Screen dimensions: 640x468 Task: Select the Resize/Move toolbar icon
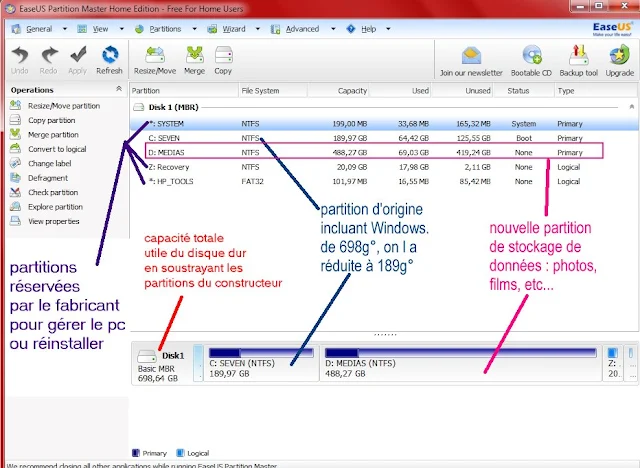click(x=155, y=60)
